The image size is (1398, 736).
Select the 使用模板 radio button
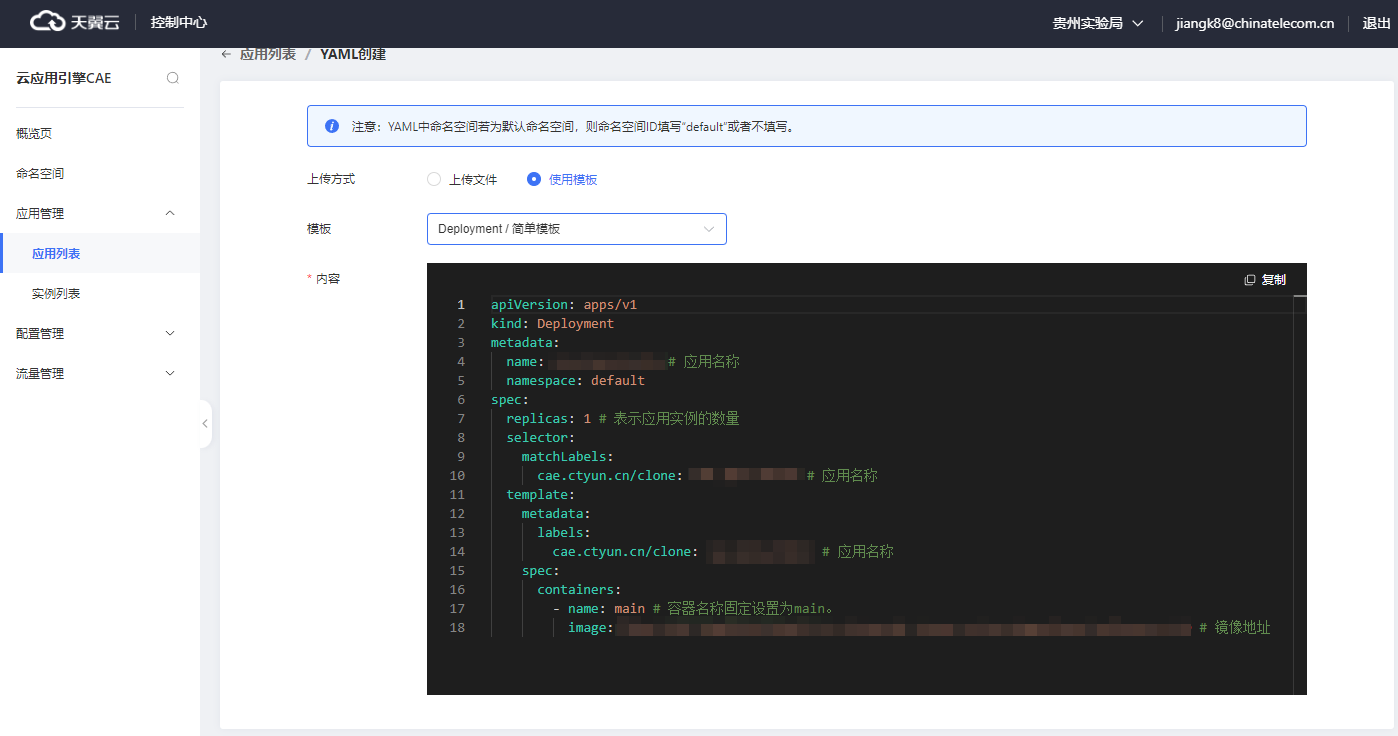tap(534, 180)
